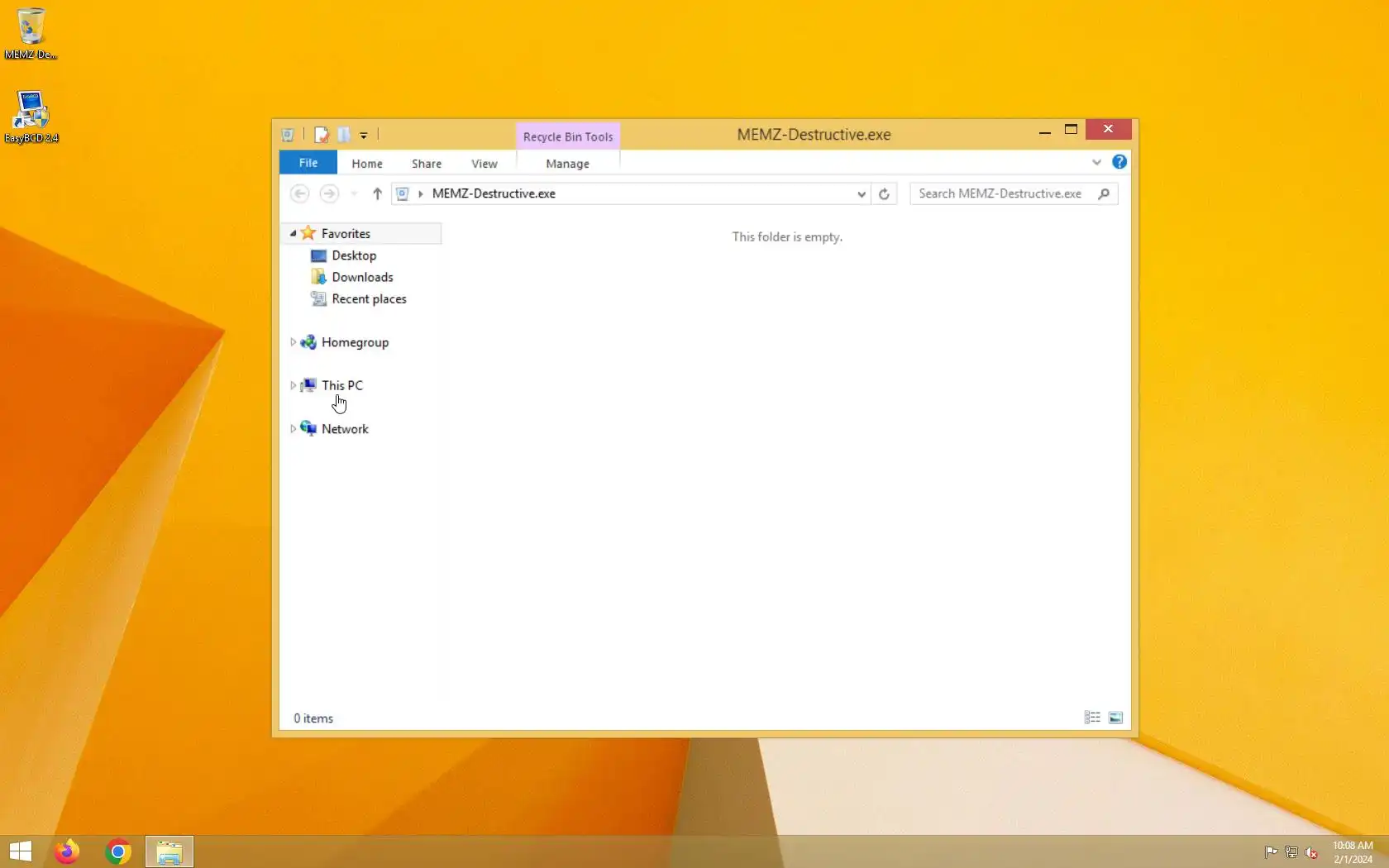Click the search magnifier icon
Image resolution: width=1389 pixels, height=868 pixels.
pyautogui.click(x=1104, y=193)
